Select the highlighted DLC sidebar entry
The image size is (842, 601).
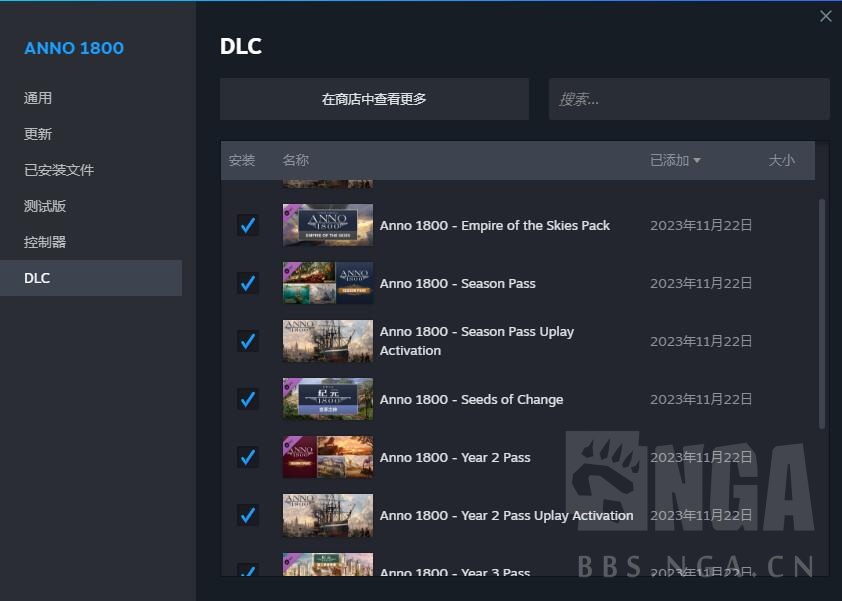[37, 277]
